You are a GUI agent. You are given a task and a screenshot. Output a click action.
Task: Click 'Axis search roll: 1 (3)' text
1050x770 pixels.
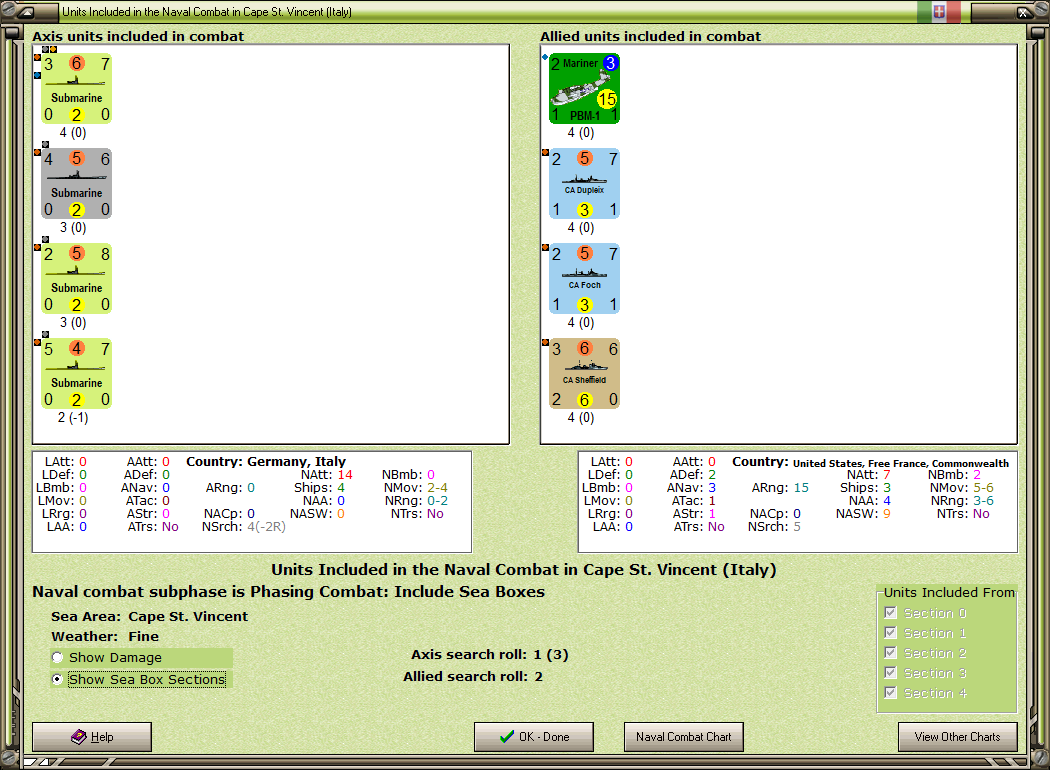click(490, 654)
